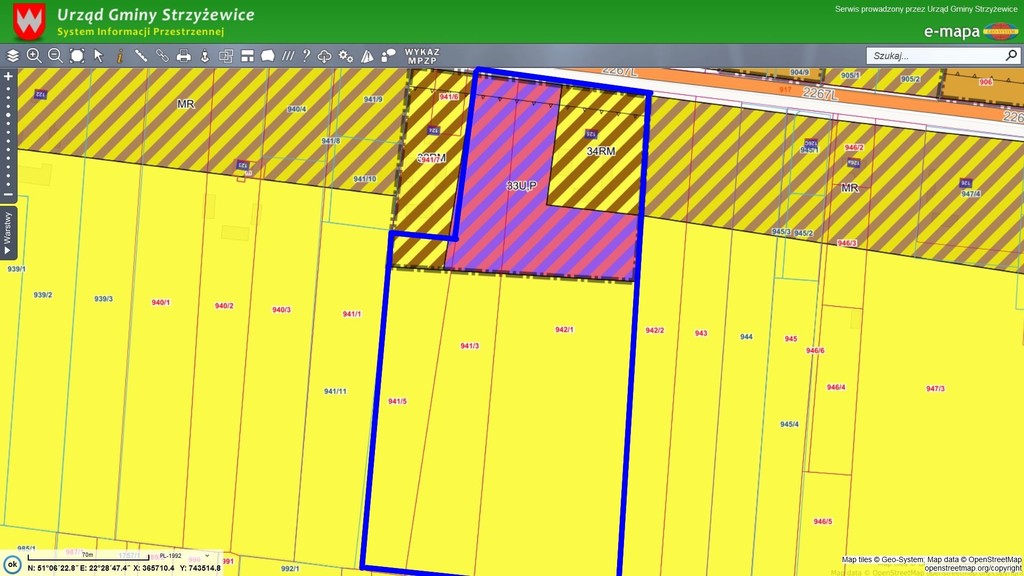Select the zoom out magnifier tool
The height and width of the screenshot is (576, 1024).
pyautogui.click(x=55, y=56)
